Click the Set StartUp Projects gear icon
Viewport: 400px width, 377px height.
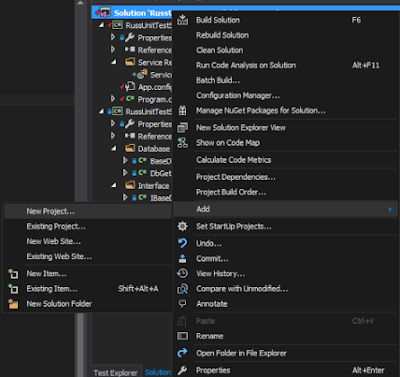tap(182, 226)
